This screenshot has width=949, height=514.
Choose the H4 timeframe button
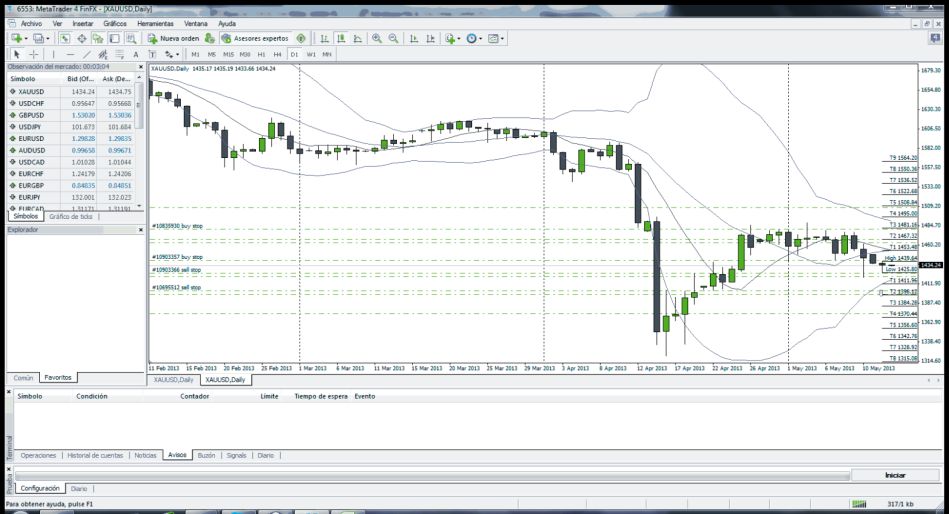pyautogui.click(x=277, y=54)
